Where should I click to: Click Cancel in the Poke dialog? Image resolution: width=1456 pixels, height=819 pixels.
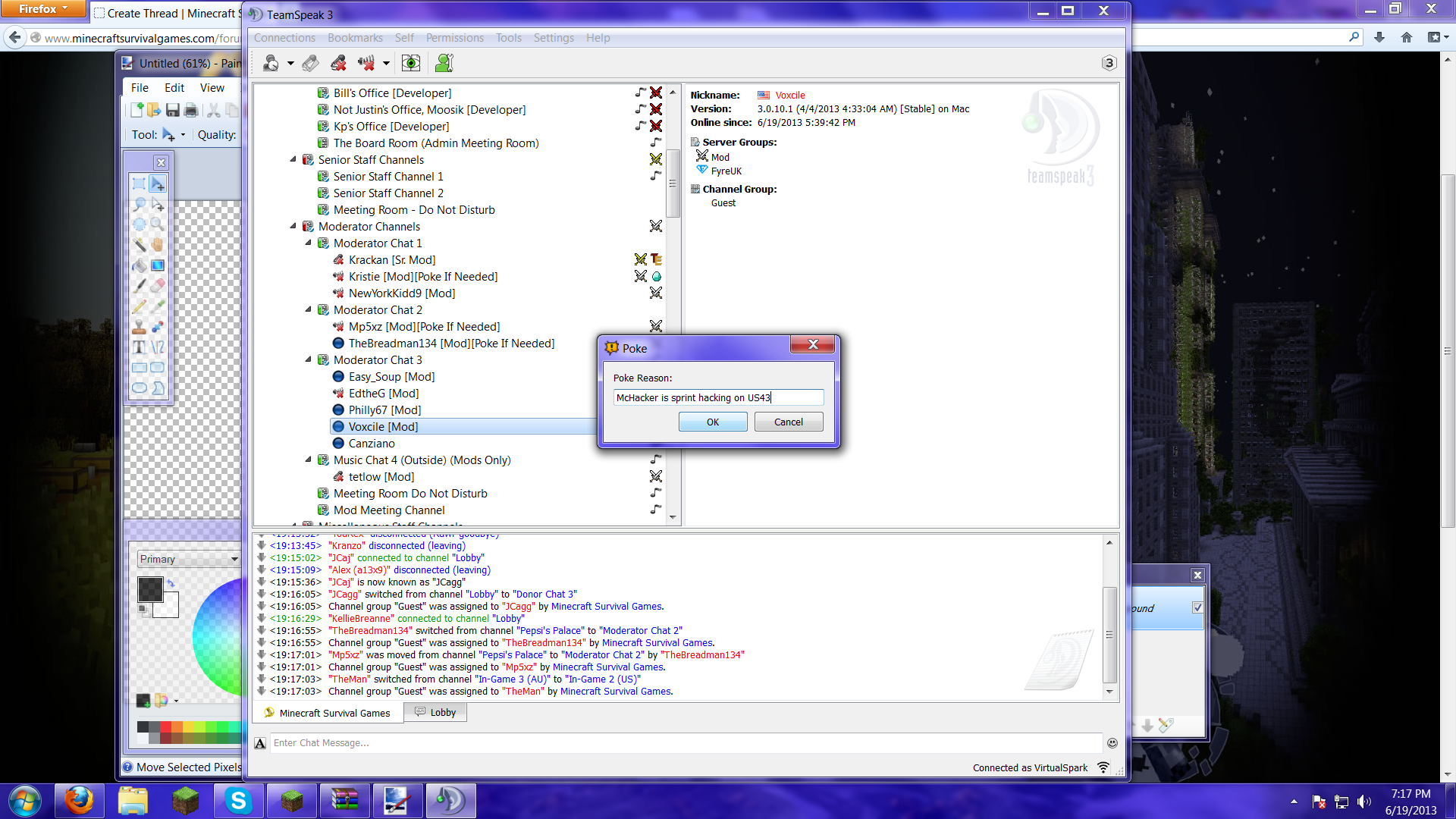[789, 422]
